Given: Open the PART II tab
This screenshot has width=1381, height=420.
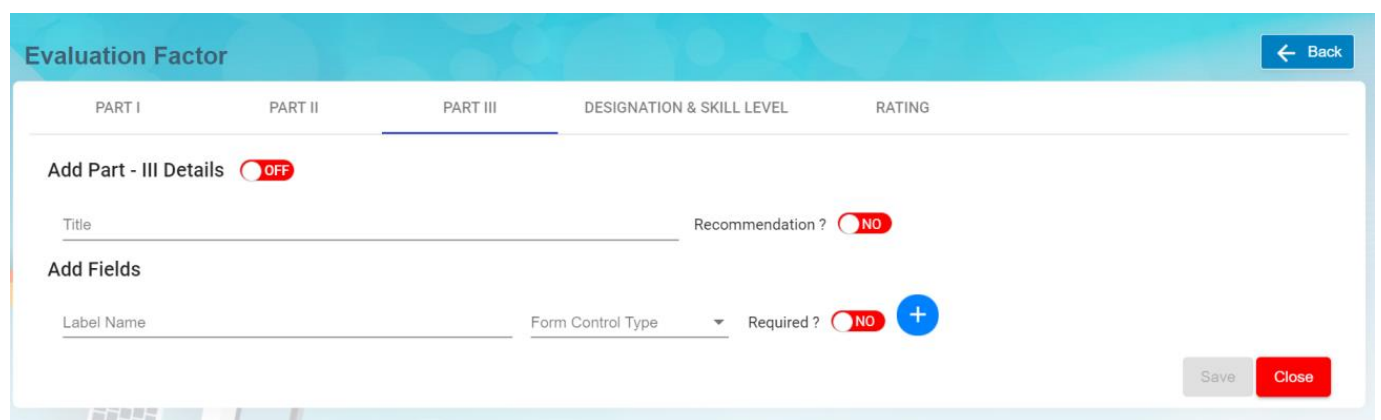Looking at the screenshot, I should [293, 108].
